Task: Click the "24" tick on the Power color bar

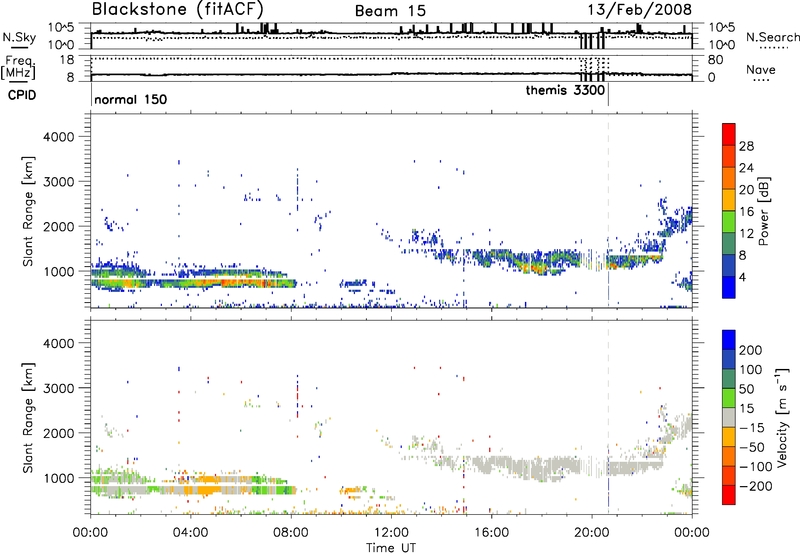Action: pyautogui.click(x=746, y=168)
